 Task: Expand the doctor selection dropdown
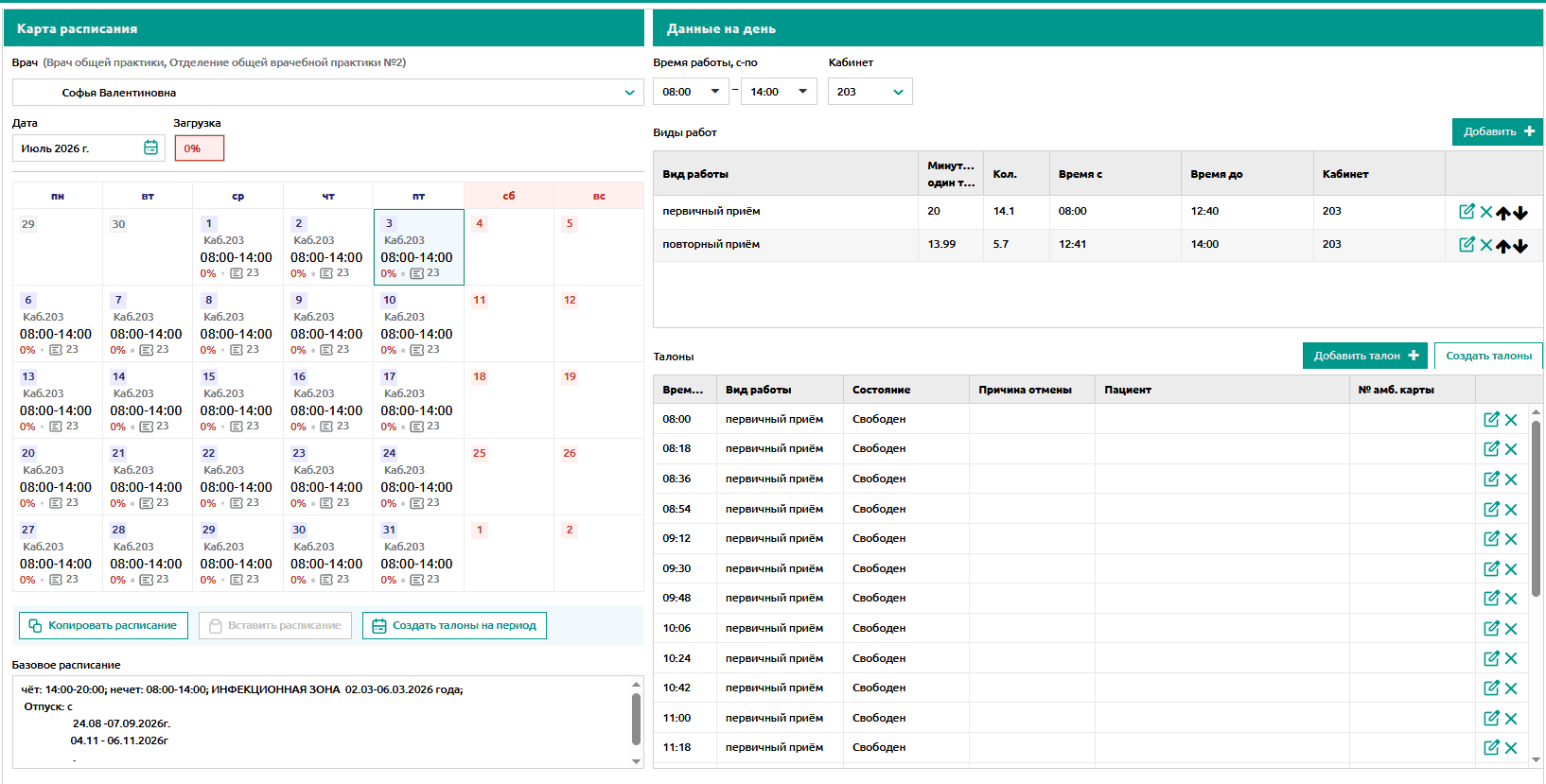pyautogui.click(x=629, y=93)
